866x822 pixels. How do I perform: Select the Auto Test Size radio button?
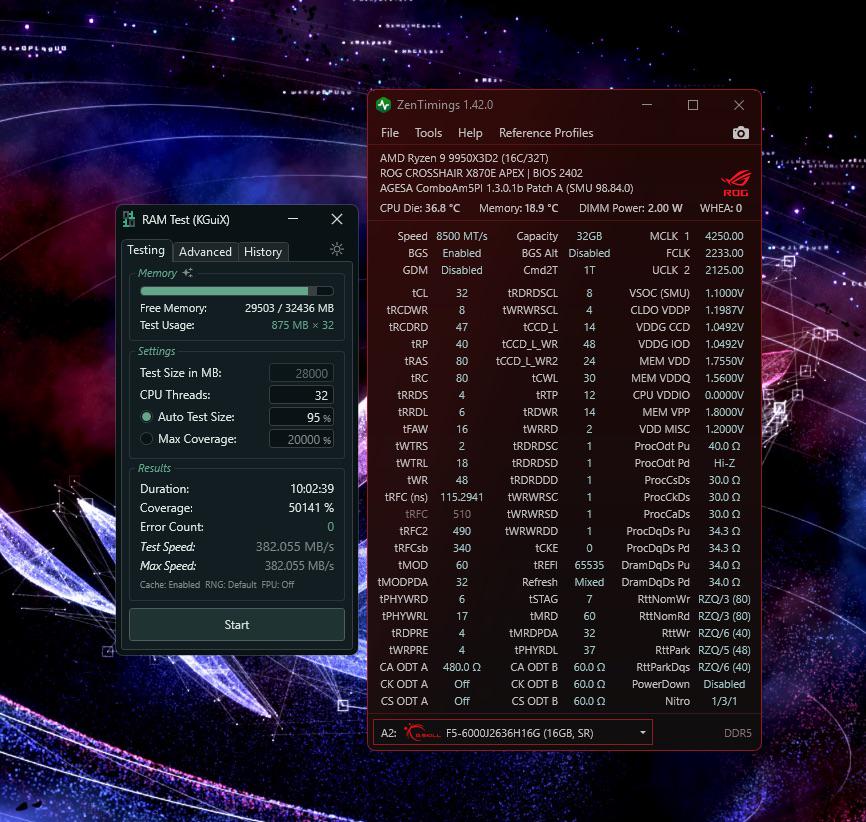pos(146,417)
